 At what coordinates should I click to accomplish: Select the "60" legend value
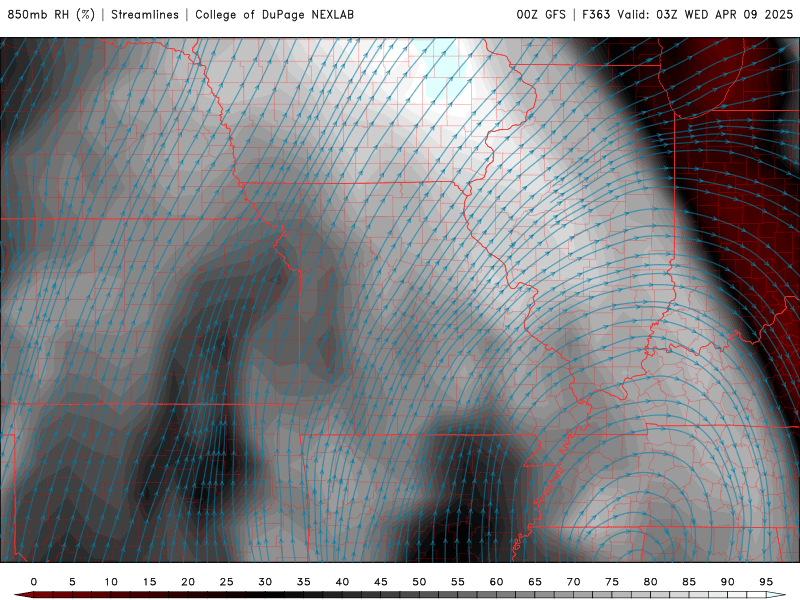click(496, 582)
